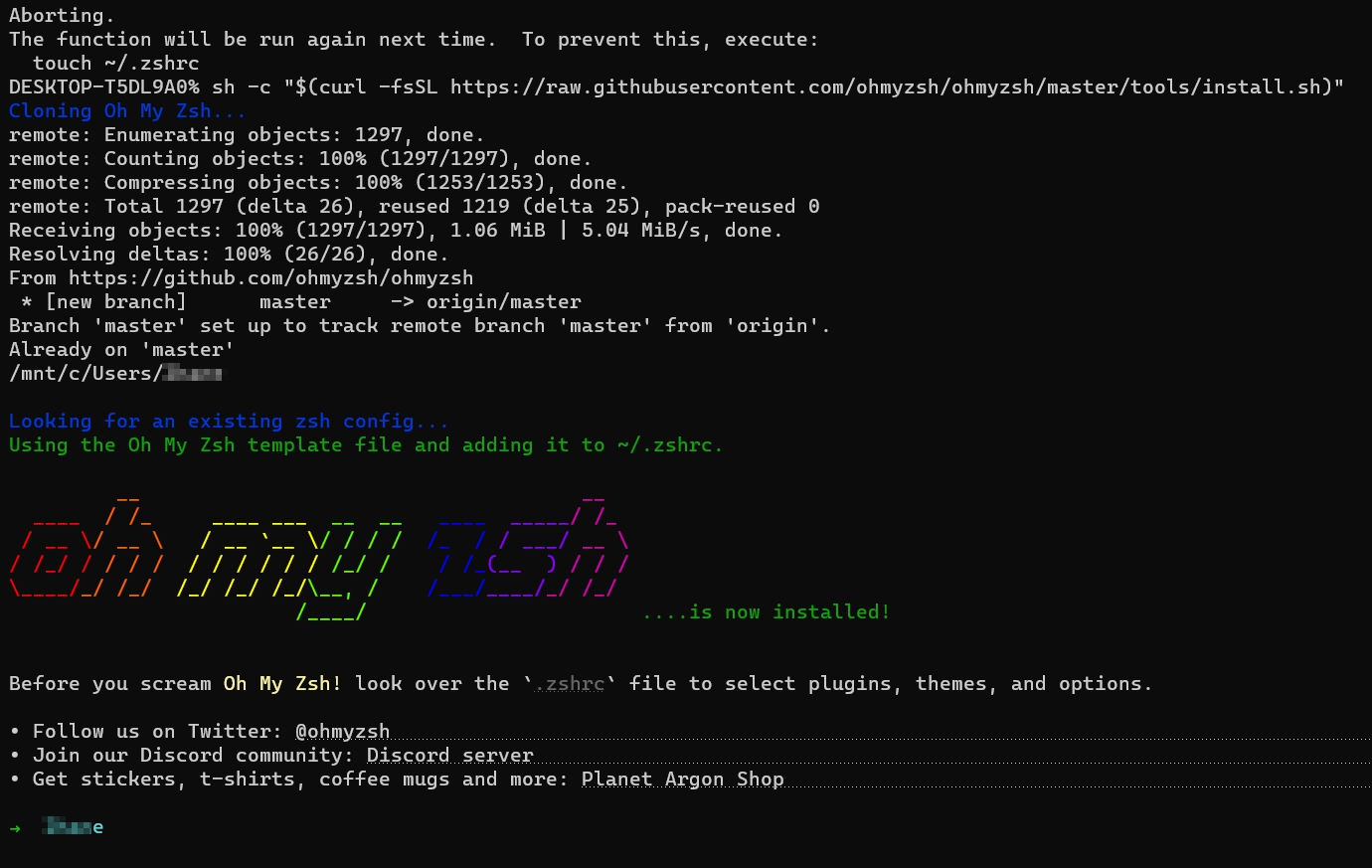Click the 'touch ~/.zshrc' command line

click(115, 64)
